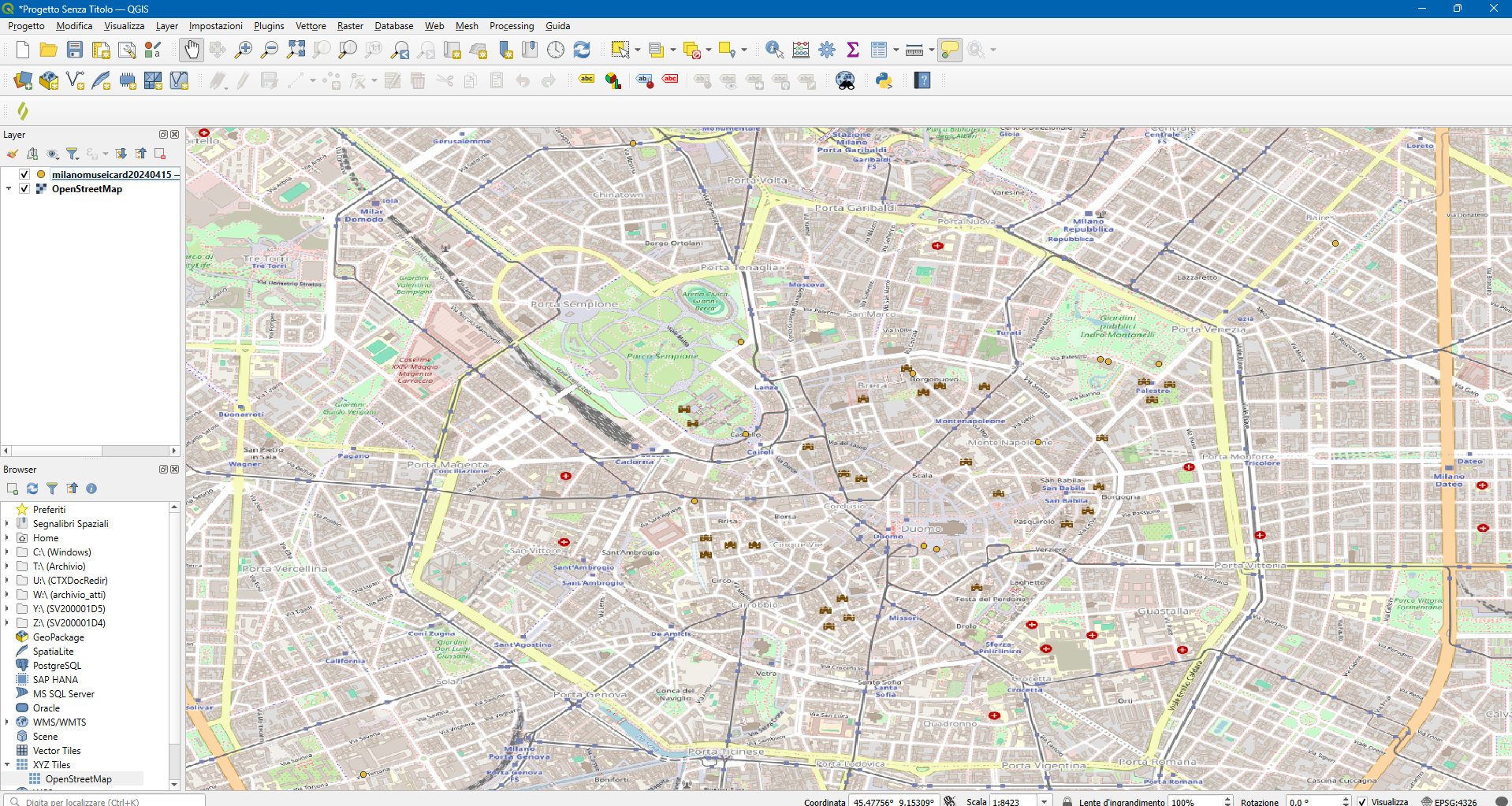Collapse the XYZ Tiles tree node
This screenshot has height=806, width=1512.
7,765
